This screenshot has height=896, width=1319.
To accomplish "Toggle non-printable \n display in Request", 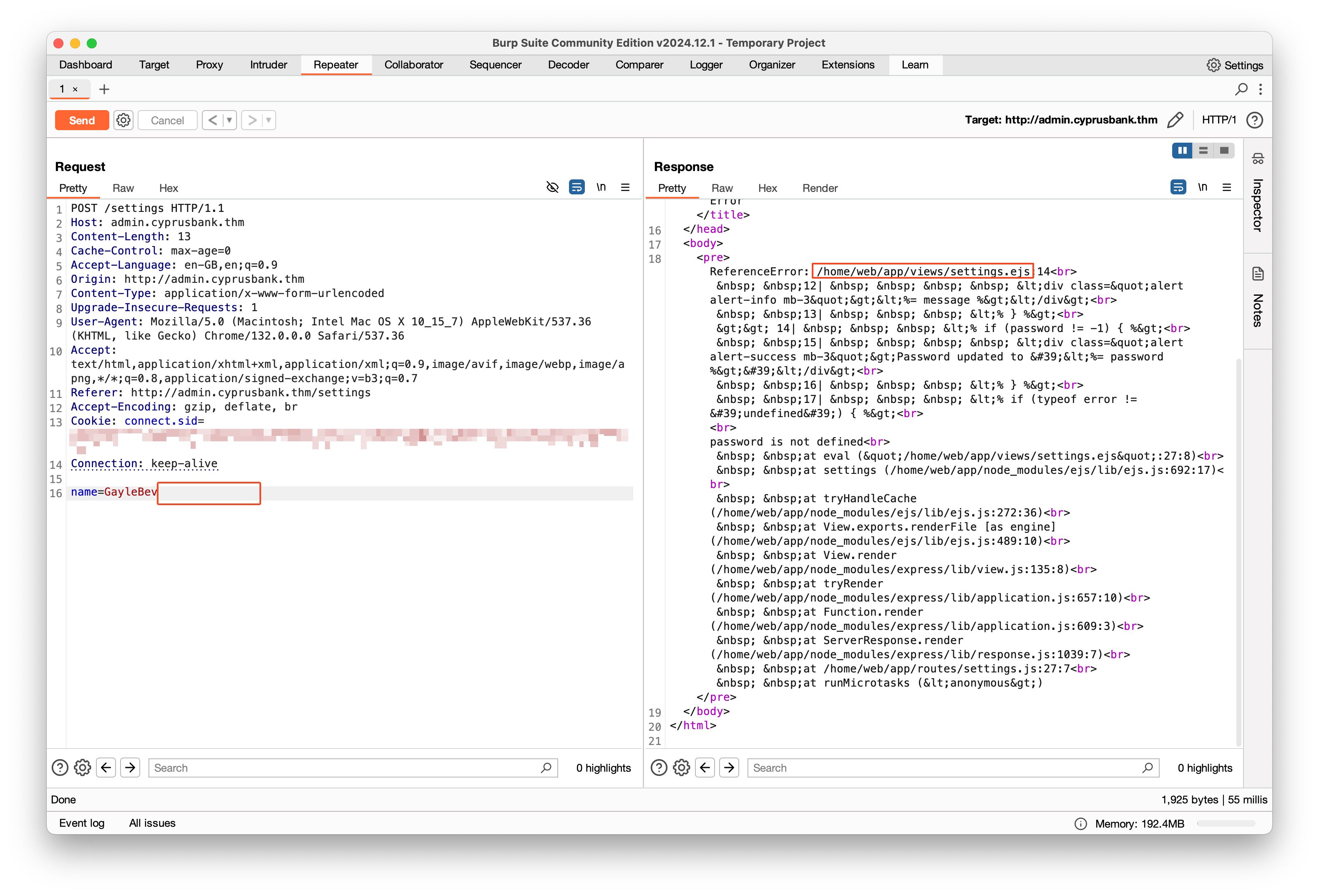I will 601,187.
